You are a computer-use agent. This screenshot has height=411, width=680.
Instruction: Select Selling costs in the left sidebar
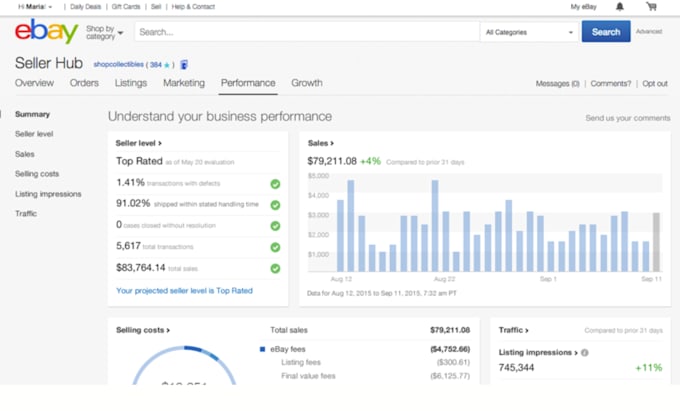click(x=37, y=174)
